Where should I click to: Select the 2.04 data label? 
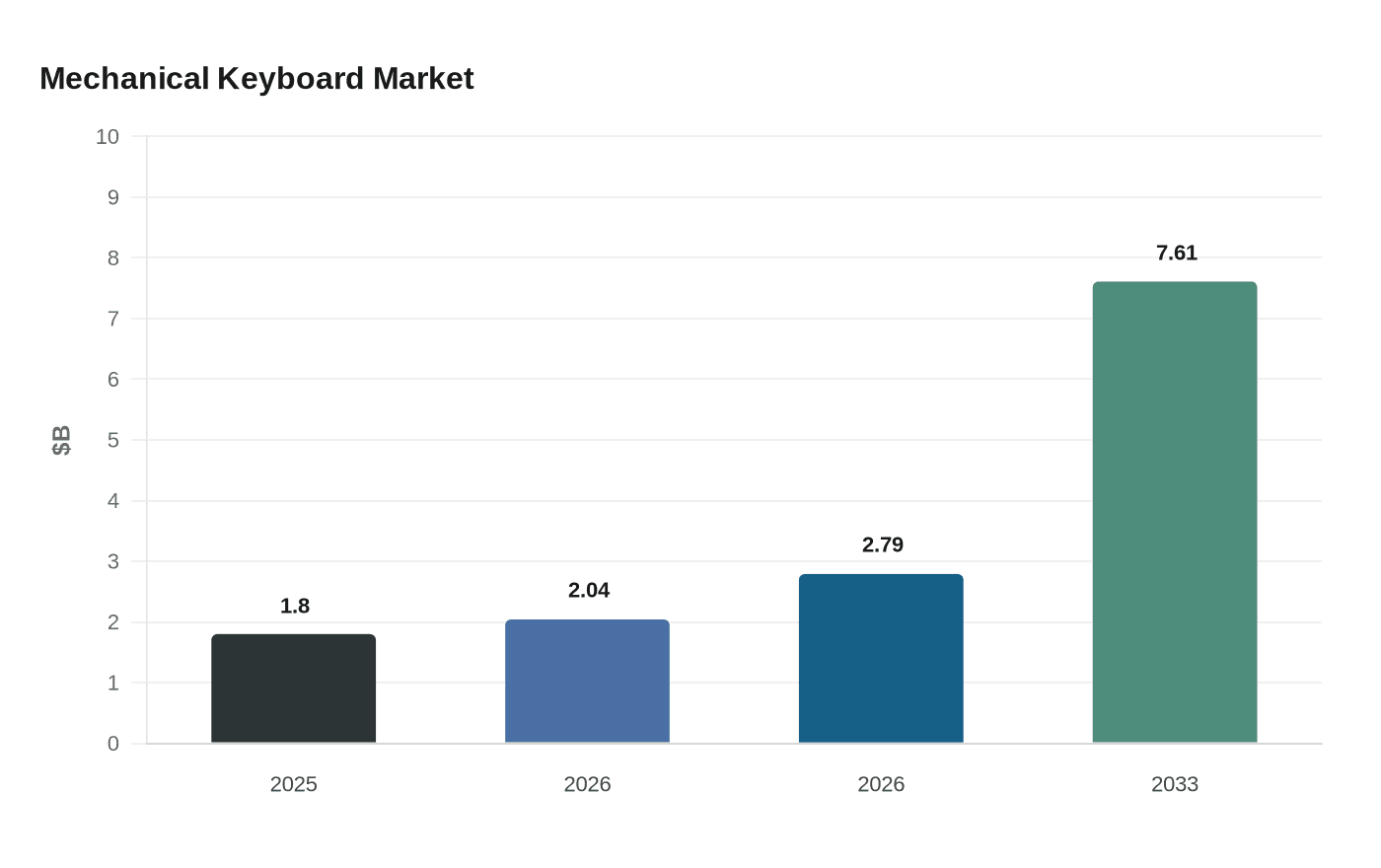pyautogui.click(x=589, y=591)
